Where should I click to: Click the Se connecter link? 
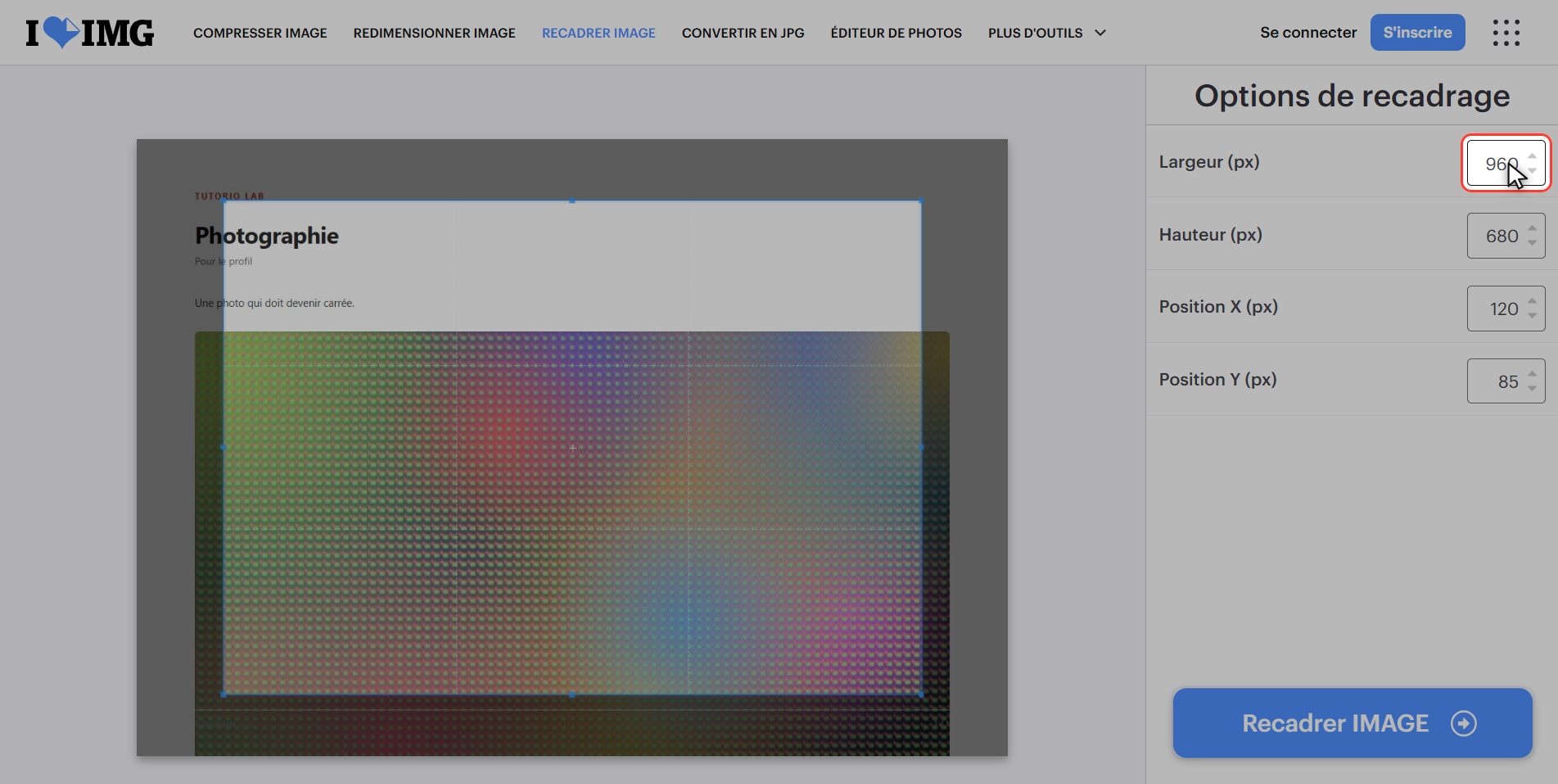pyautogui.click(x=1308, y=33)
